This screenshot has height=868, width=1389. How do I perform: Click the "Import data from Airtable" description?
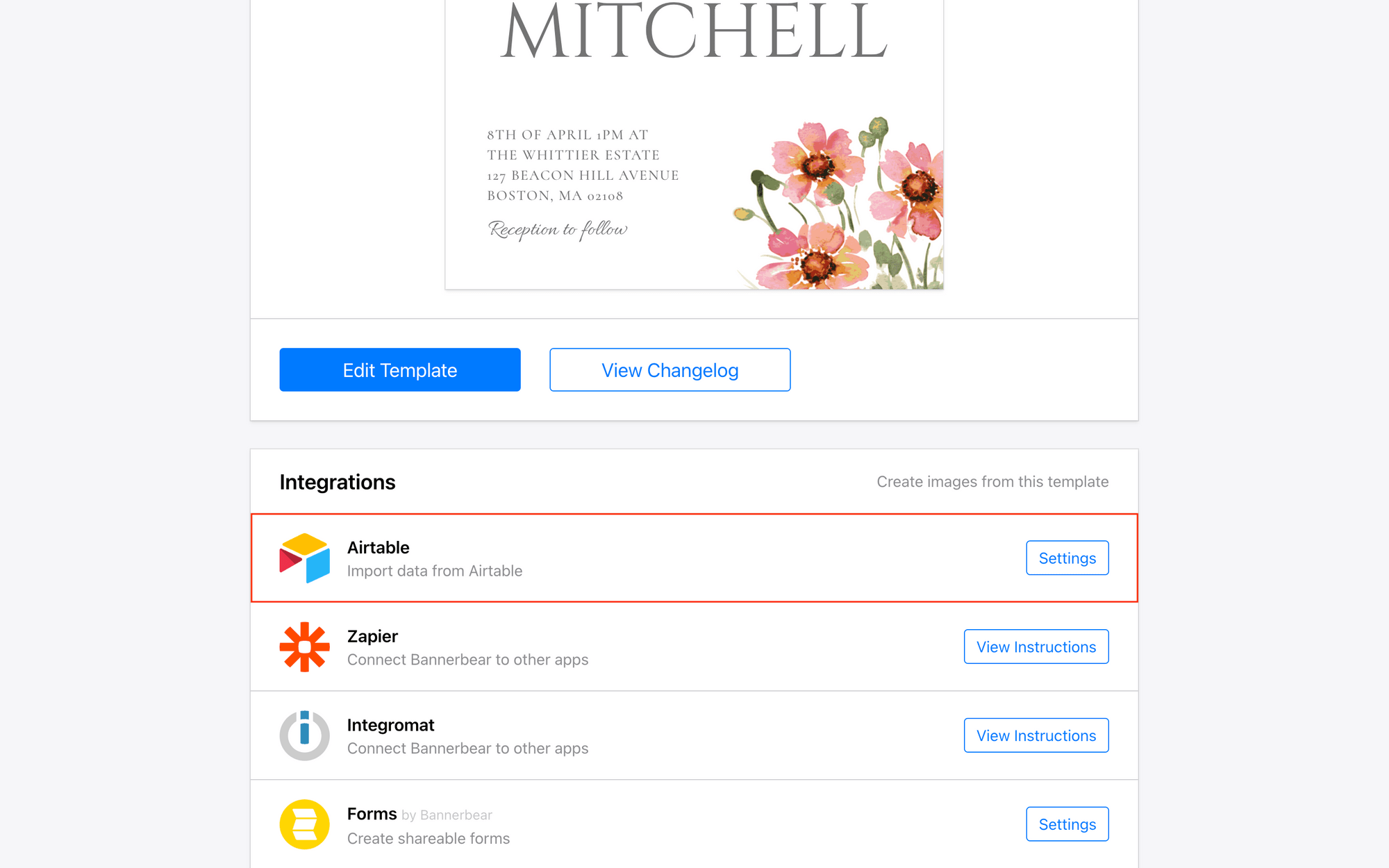pos(435,571)
